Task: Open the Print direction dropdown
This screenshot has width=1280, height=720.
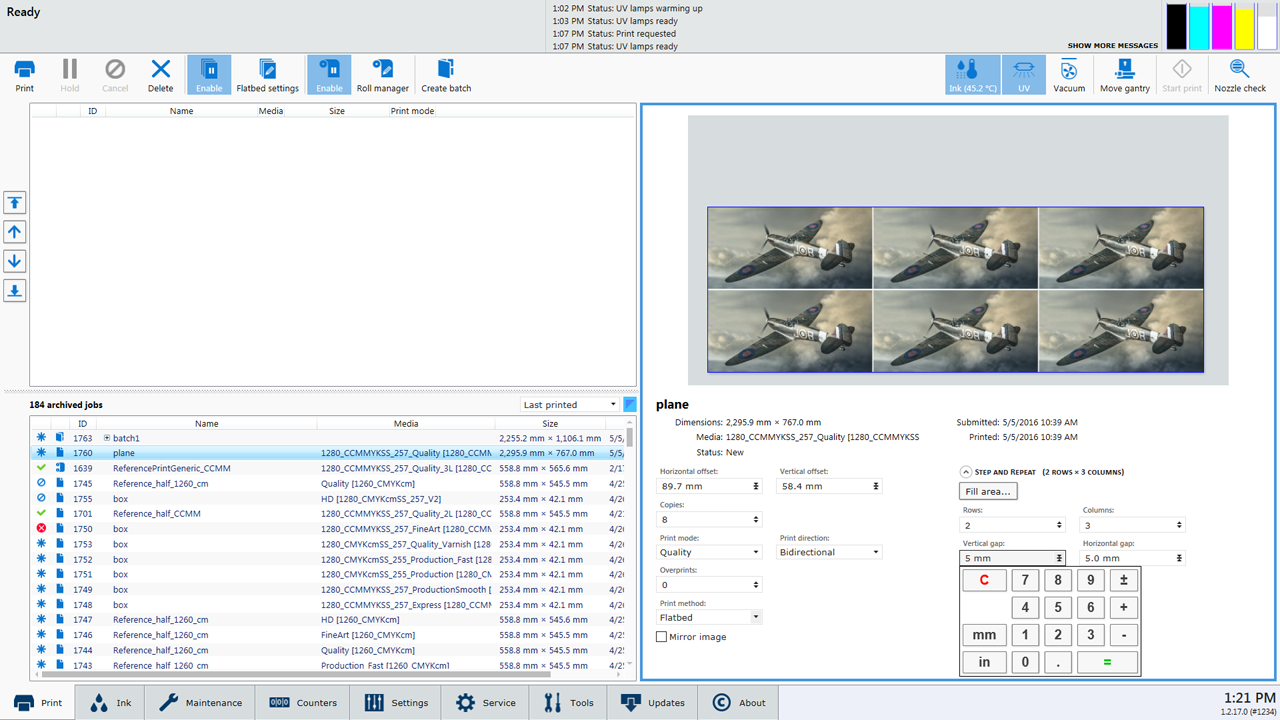Action: pyautogui.click(x=830, y=552)
